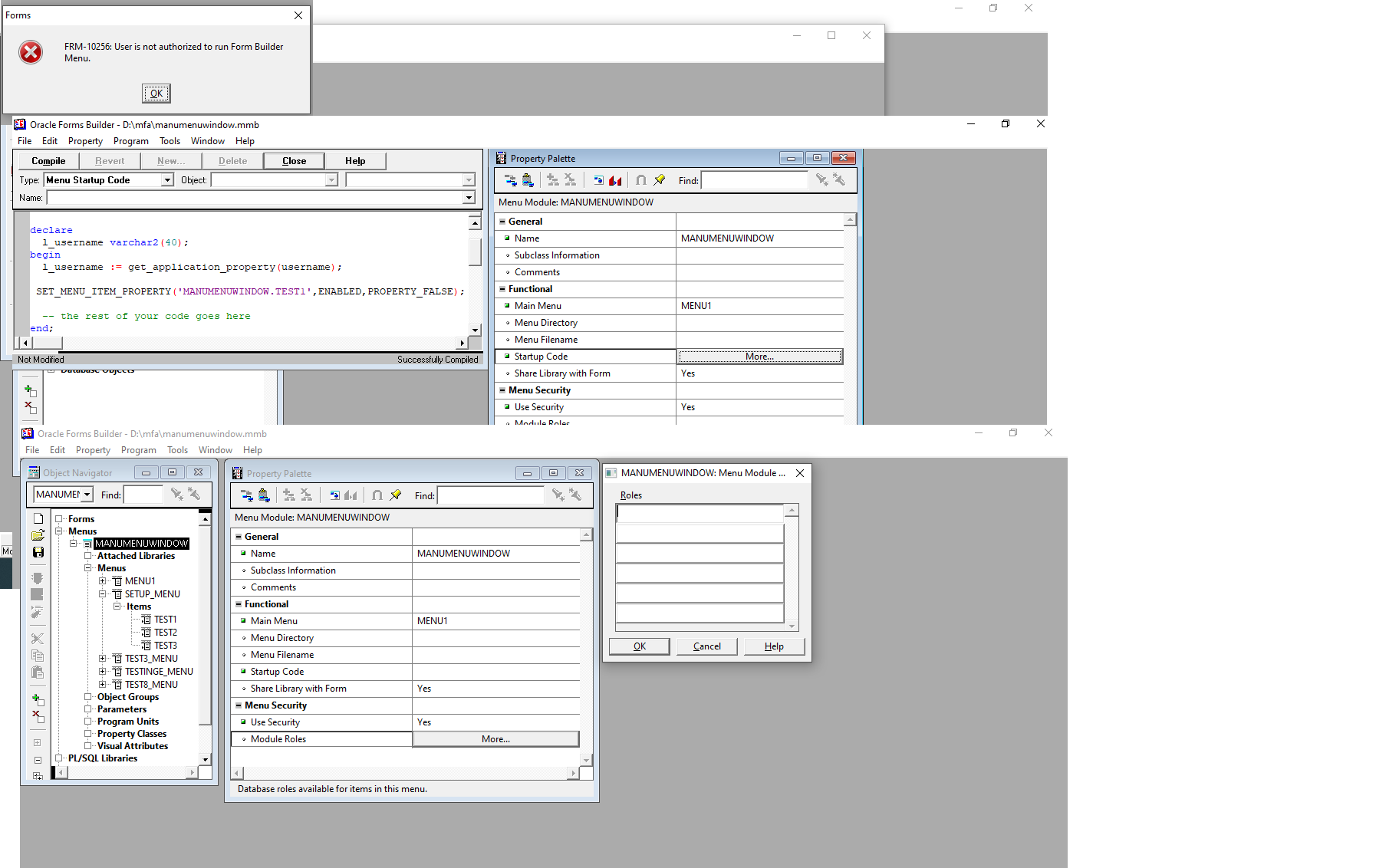Click the New blank page icon in Object Navigator
This screenshot has width=1376, height=868.
coord(38,519)
